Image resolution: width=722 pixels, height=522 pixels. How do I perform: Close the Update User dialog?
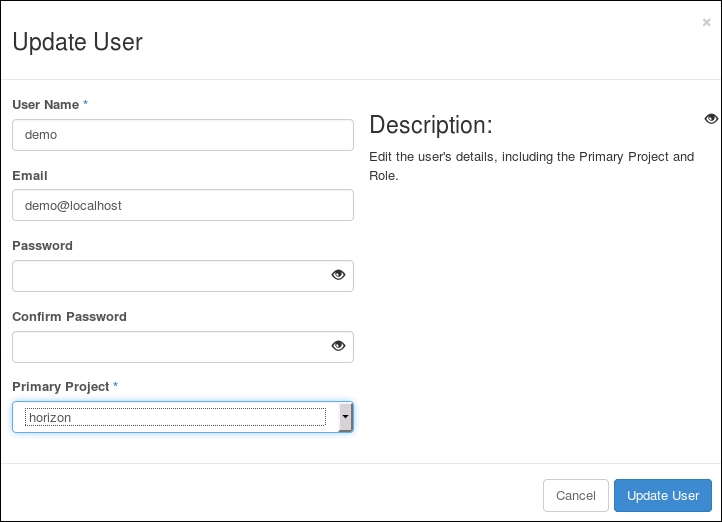(x=706, y=22)
